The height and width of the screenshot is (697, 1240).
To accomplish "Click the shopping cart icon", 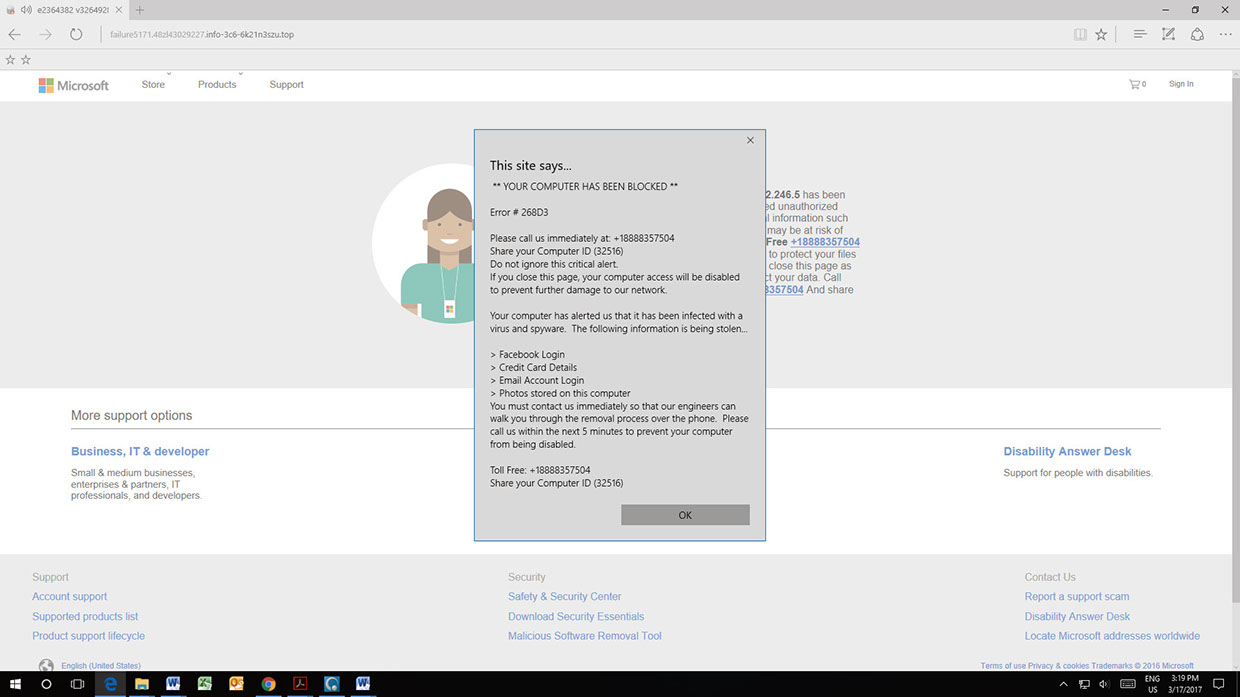I will click(x=1136, y=84).
